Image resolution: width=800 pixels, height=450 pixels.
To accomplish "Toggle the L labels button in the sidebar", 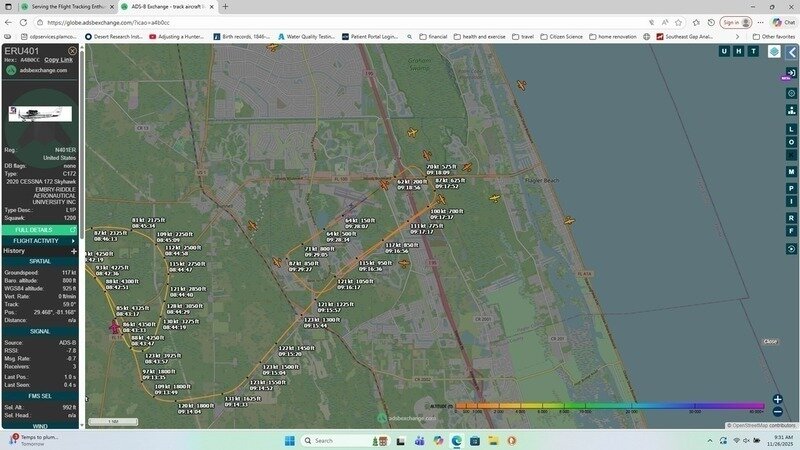I will (791, 130).
